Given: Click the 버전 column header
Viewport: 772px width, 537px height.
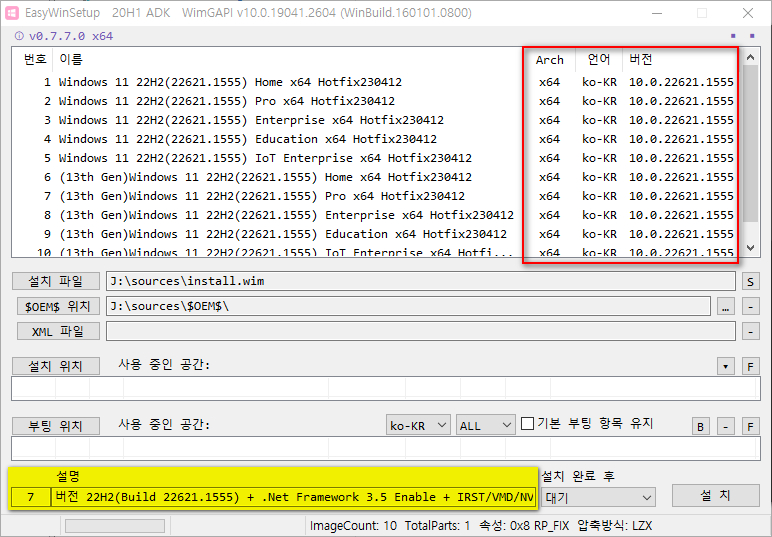Looking at the screenshot, I should tap(641, 60).
